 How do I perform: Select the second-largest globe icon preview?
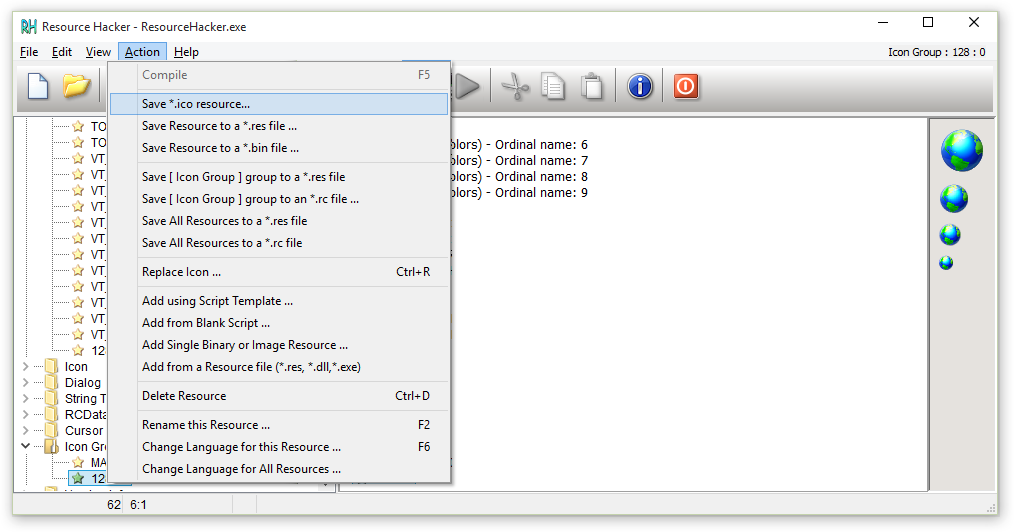point(954,198)
